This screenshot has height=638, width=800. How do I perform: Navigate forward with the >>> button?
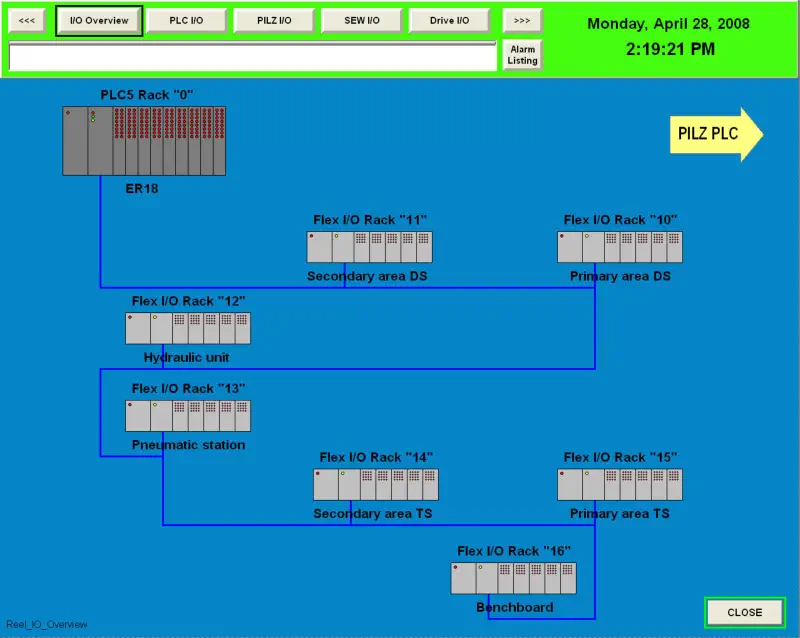click(x=522, y=20)
